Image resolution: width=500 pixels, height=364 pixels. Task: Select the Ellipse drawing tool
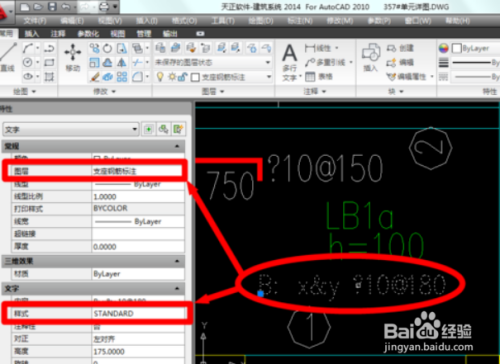28,77
